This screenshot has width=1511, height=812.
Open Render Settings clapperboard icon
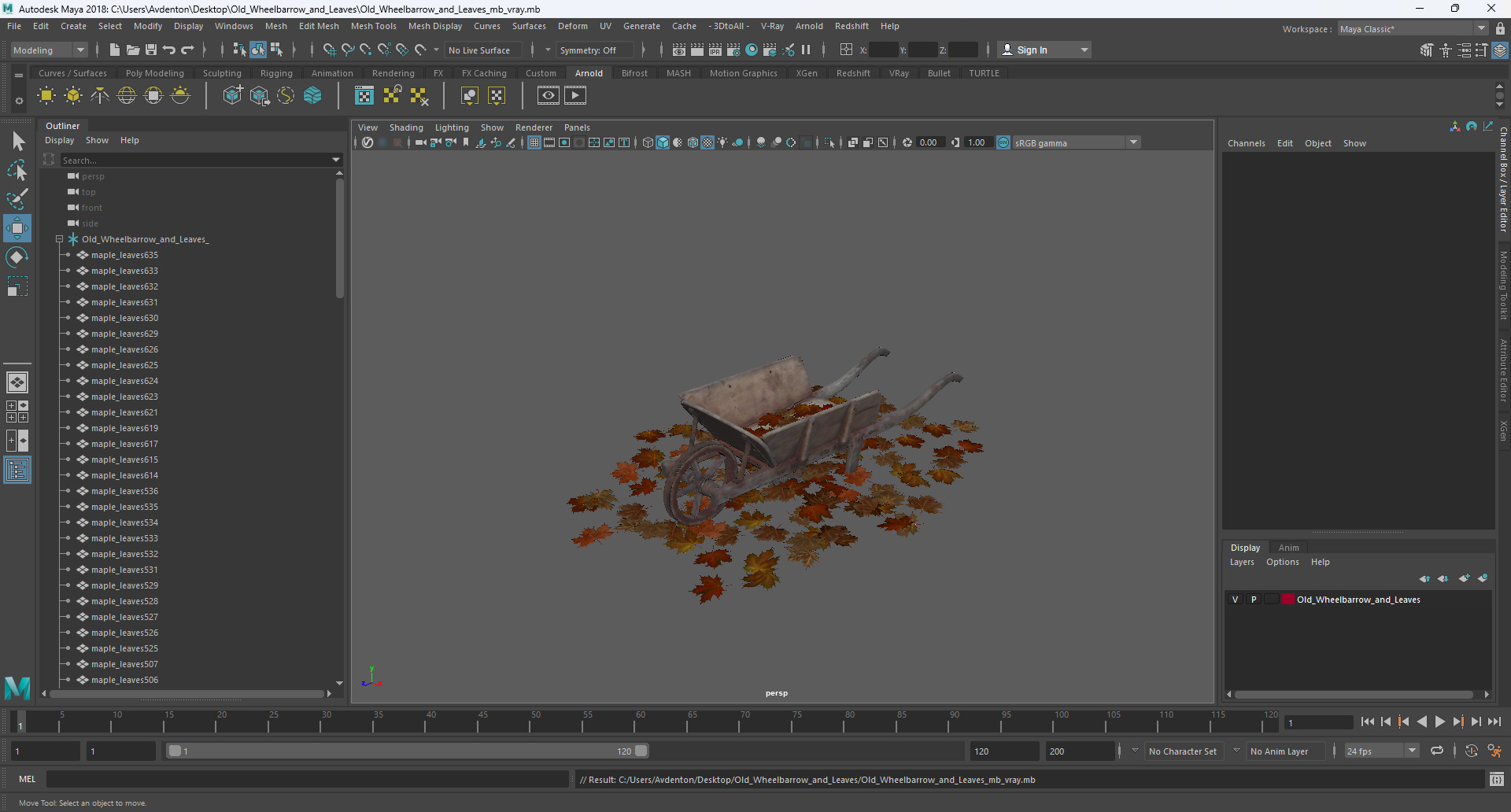733,50
